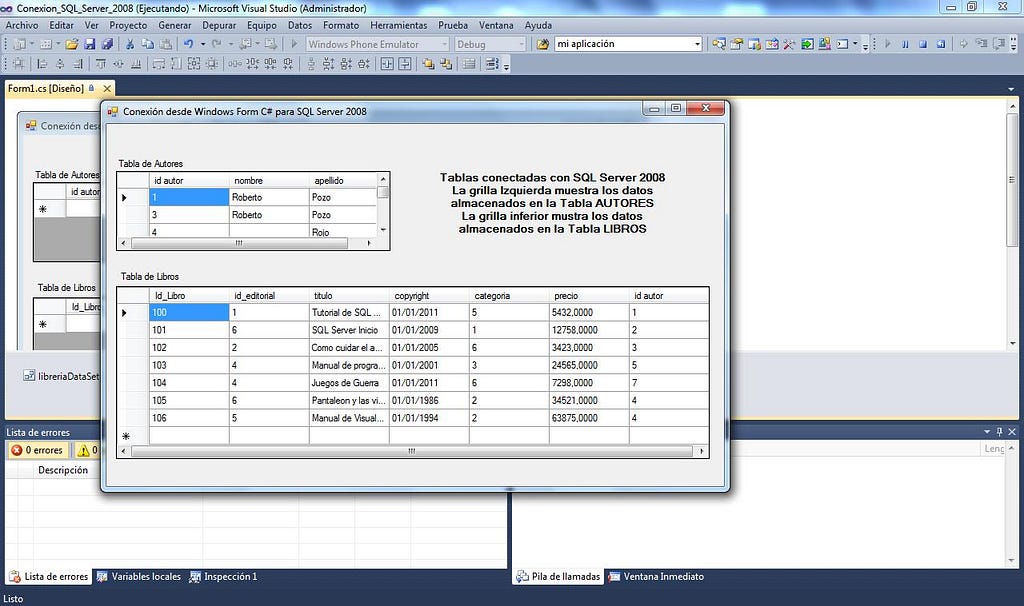Select the Pila de llamadas tab
1024x606 pixels.
(x=558, y=577)
